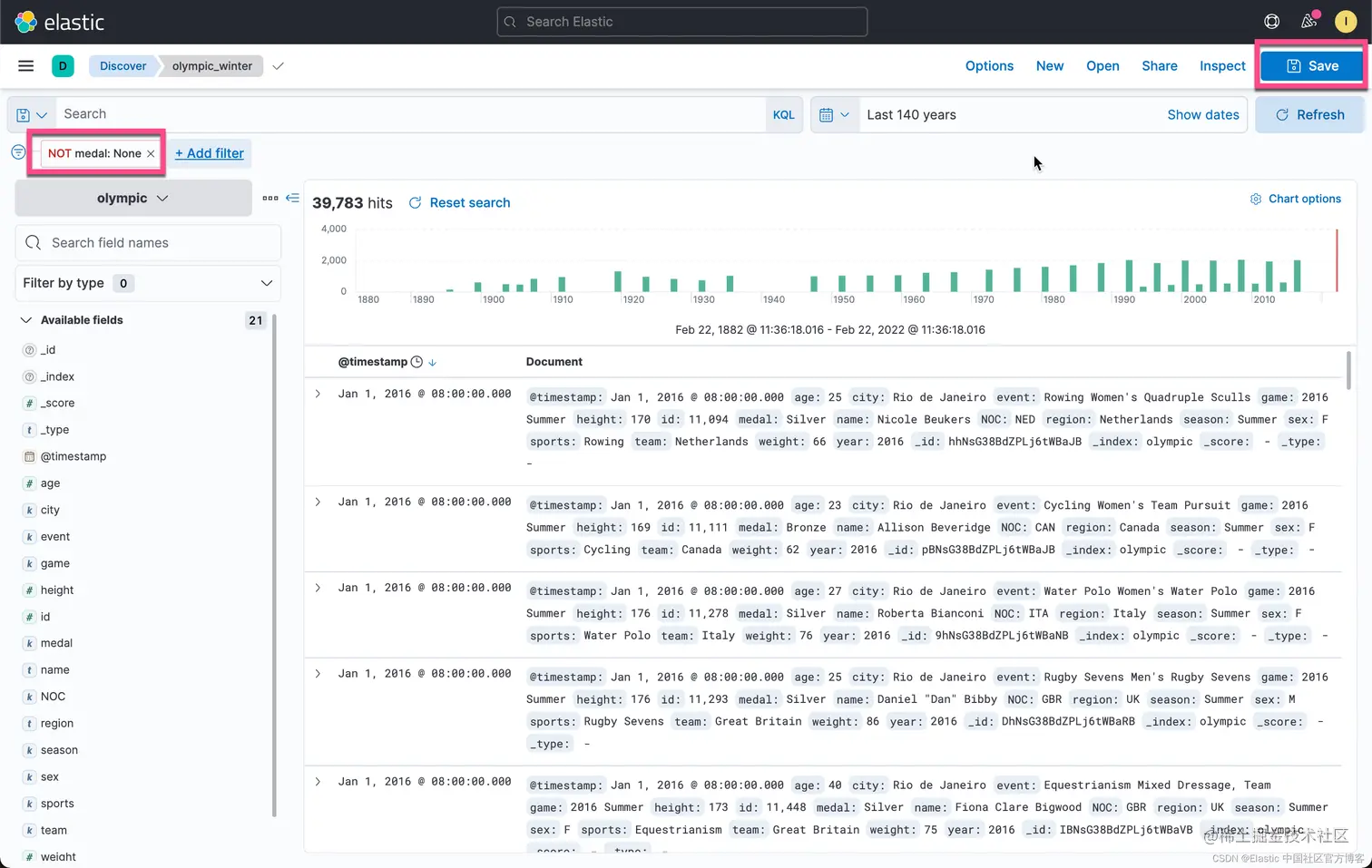Sort by @timestamp arrow

pyautogui.click(x=433, y=362)
